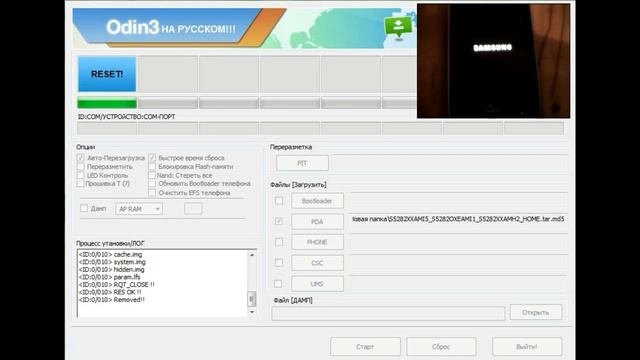The height and width of the screenshot is (360, 640).
Task: Toggle Авто-Перезагрузка checkbox
Action: 80,158
